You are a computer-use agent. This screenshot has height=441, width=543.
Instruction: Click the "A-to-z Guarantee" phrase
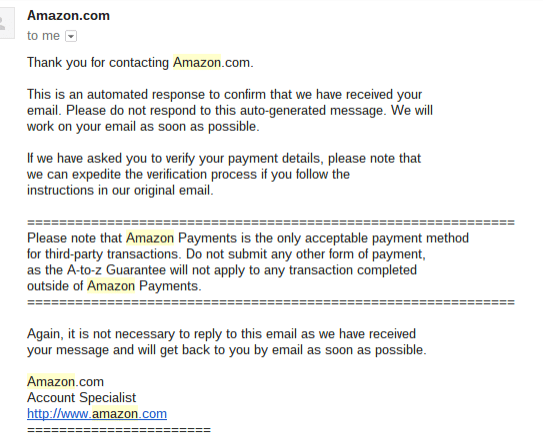pyautogui.click(x=116, y=270)
